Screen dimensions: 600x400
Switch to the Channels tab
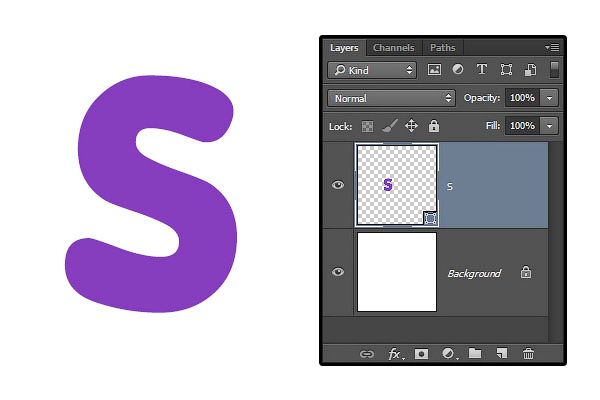(394, 48)
